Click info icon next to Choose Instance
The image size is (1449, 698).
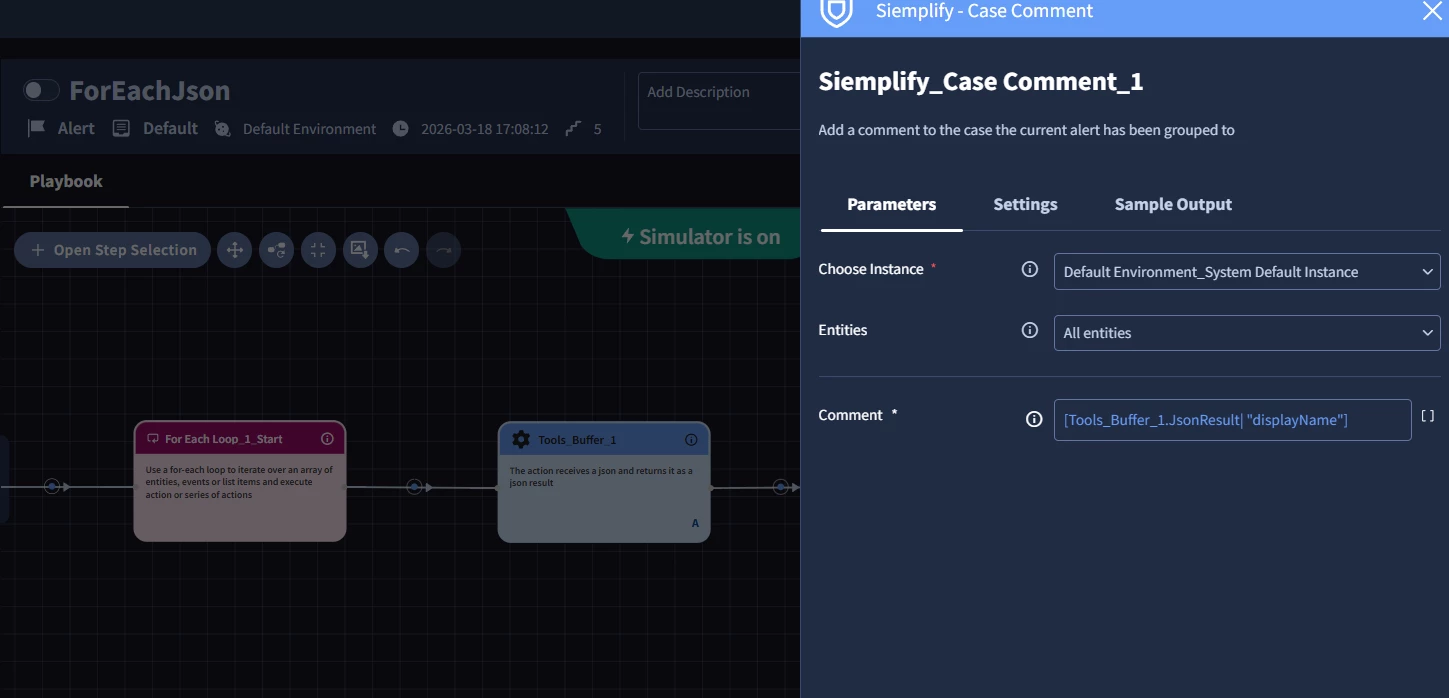1029,269
